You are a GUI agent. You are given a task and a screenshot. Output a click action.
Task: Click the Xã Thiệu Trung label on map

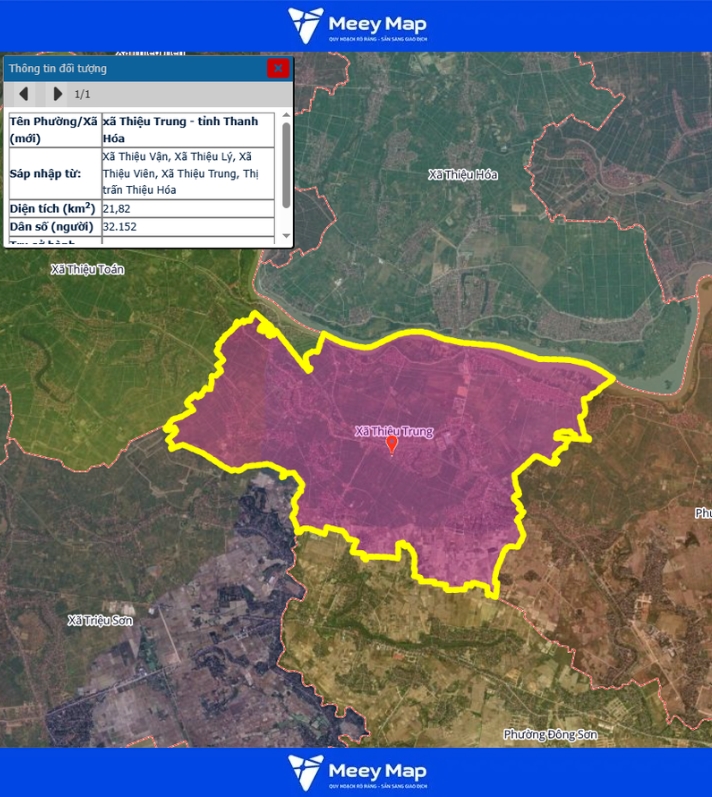[x=394, y=432]
